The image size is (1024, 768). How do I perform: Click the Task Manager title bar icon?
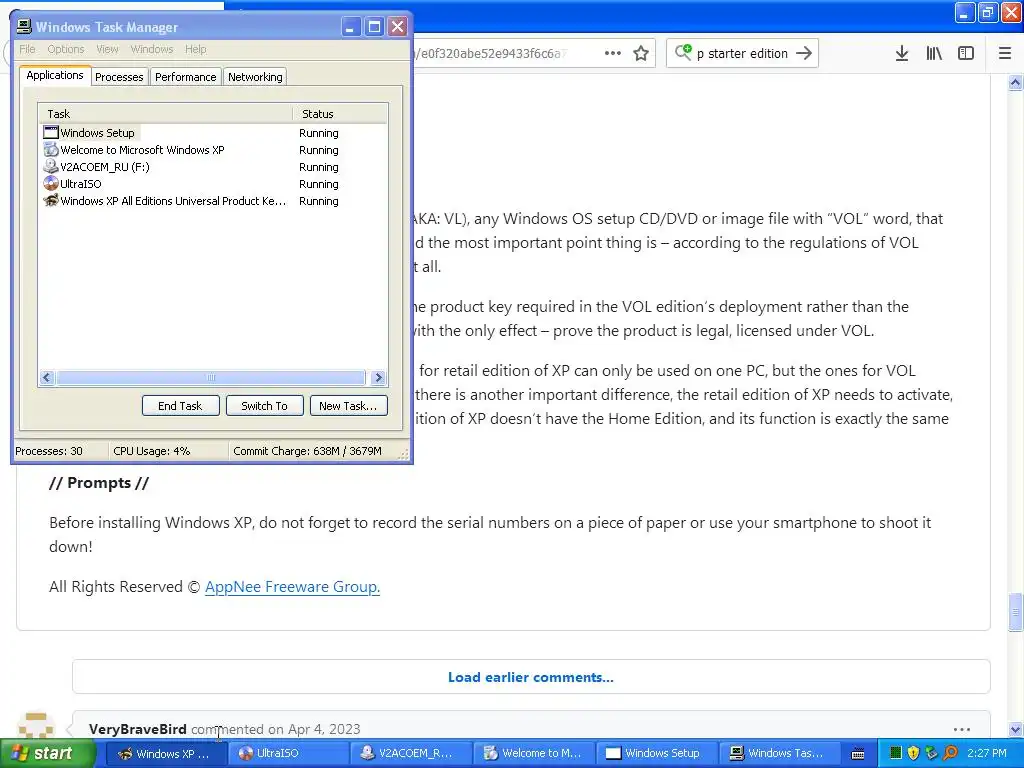click(24, 27)
